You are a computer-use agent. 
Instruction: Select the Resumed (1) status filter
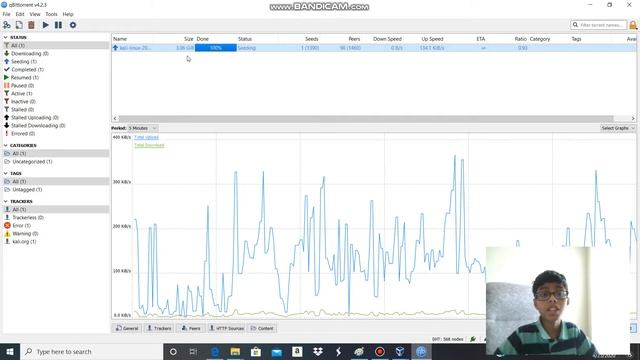click(24, 78)
